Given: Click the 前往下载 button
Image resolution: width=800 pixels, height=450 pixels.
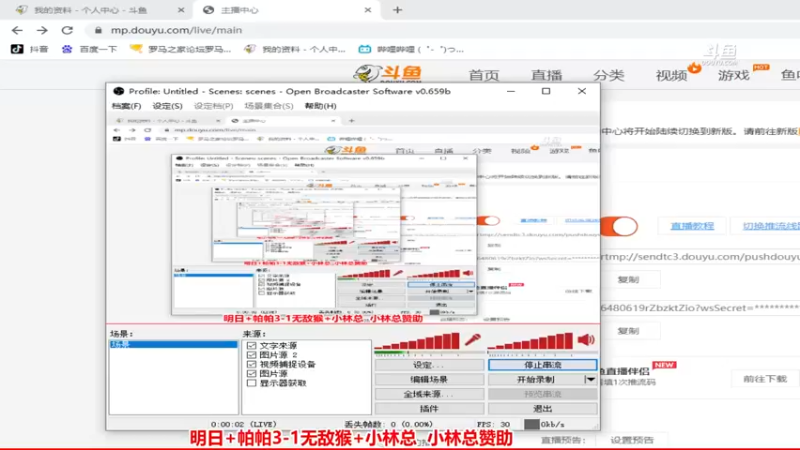Looking at the screenshot, I should coord(765,379).
